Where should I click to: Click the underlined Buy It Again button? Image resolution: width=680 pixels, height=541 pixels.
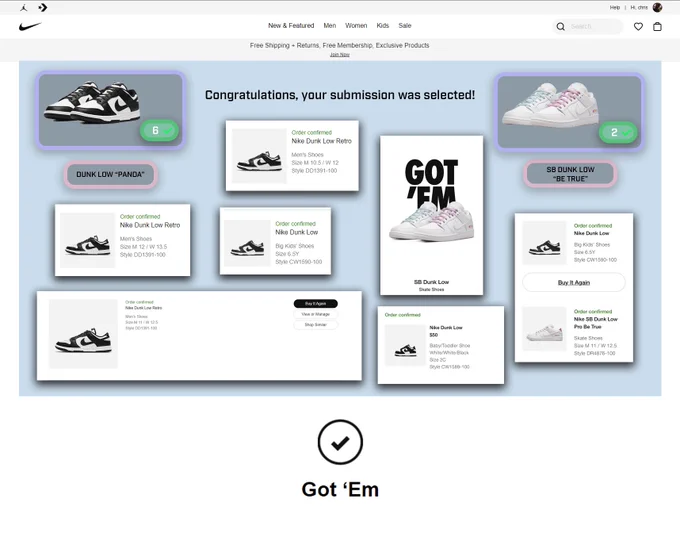coord(574,282)
